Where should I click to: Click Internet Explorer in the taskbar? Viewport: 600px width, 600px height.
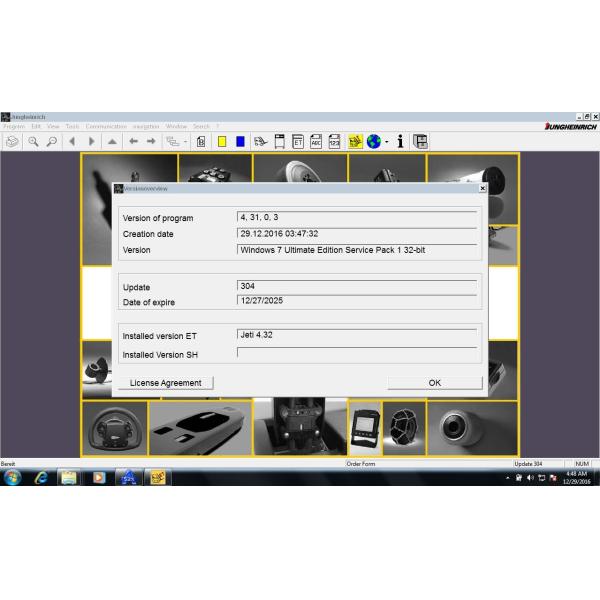[41, 478]
